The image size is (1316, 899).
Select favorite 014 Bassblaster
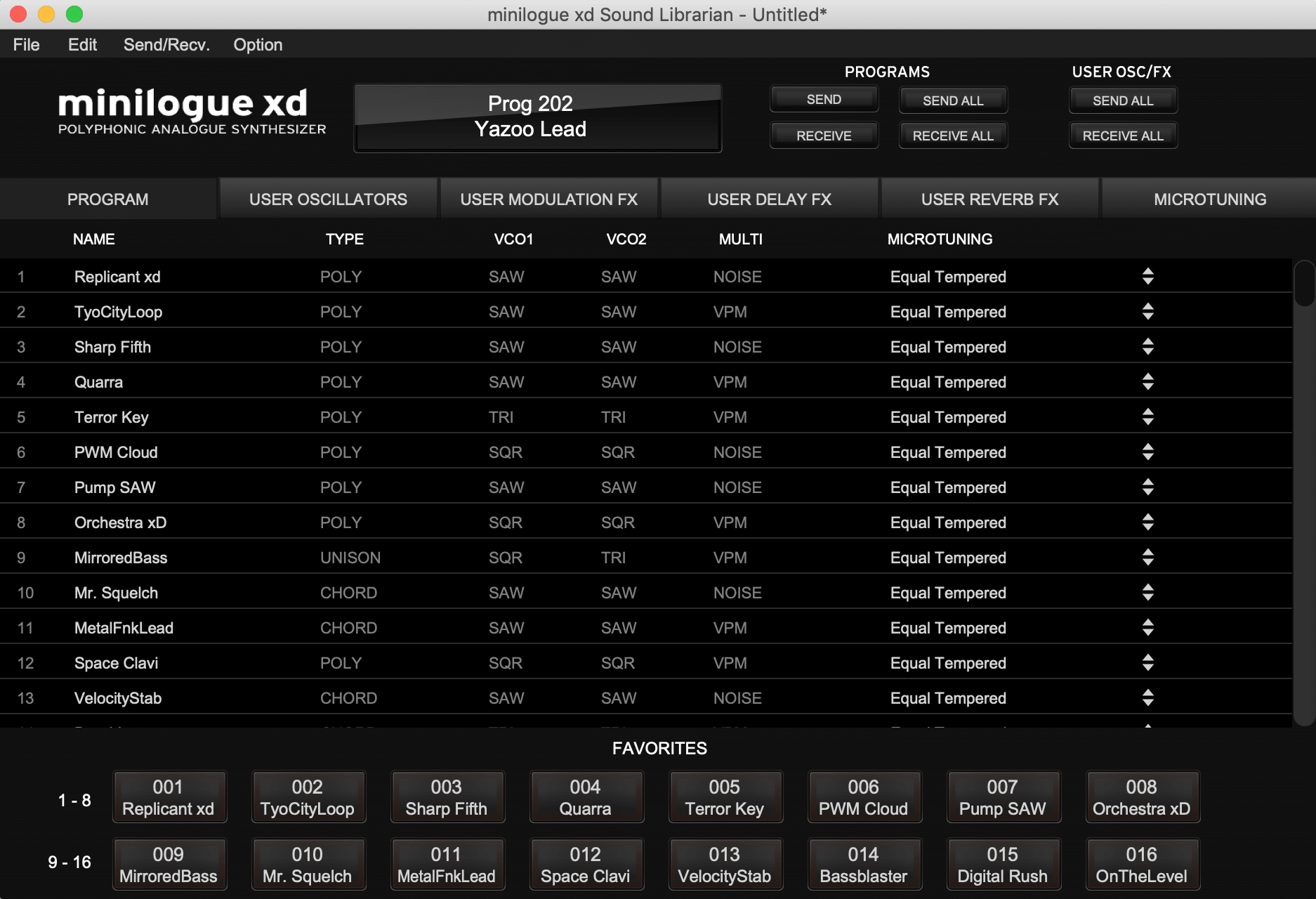(864, 865)
